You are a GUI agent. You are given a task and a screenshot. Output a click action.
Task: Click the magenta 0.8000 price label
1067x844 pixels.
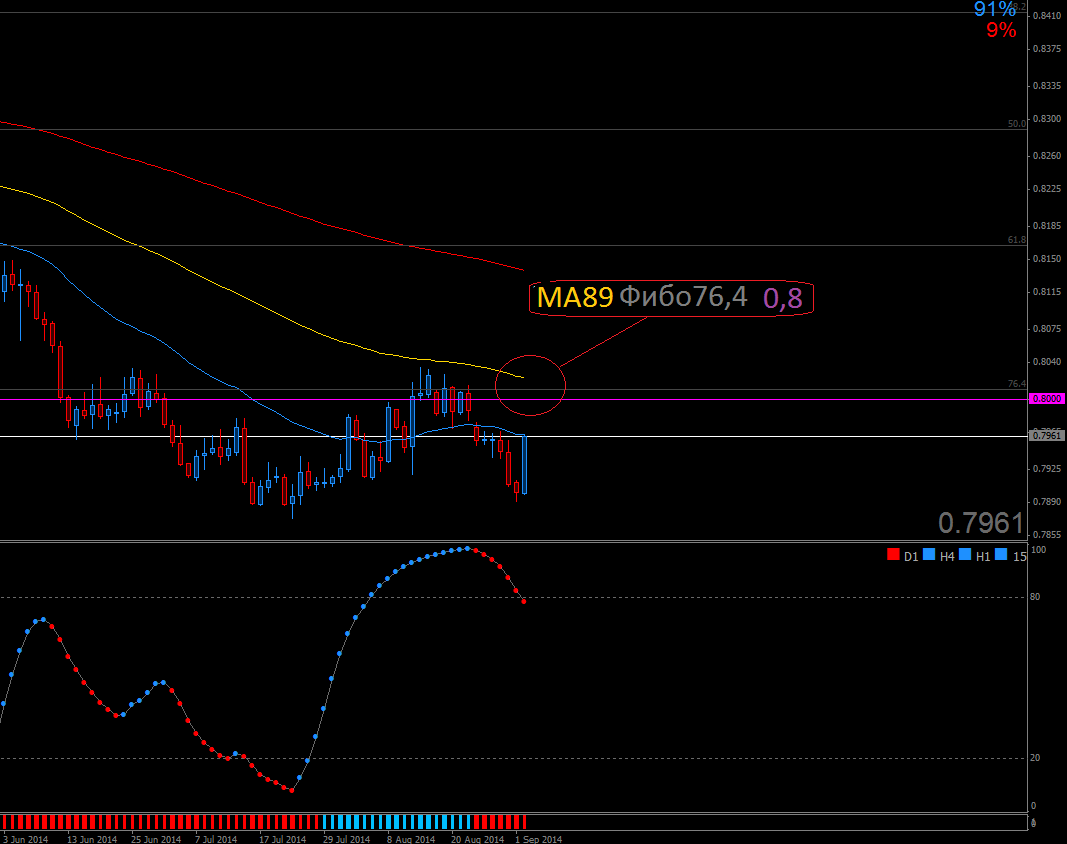[1047, 399]
